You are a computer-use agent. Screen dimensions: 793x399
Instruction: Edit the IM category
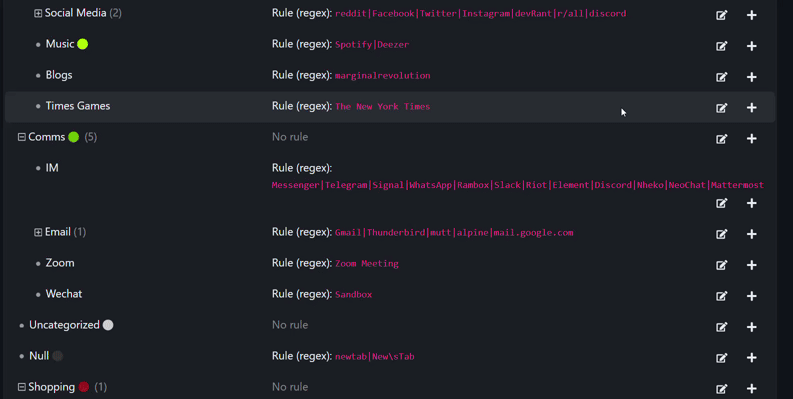pyautogui.click(x=722, y=203)
